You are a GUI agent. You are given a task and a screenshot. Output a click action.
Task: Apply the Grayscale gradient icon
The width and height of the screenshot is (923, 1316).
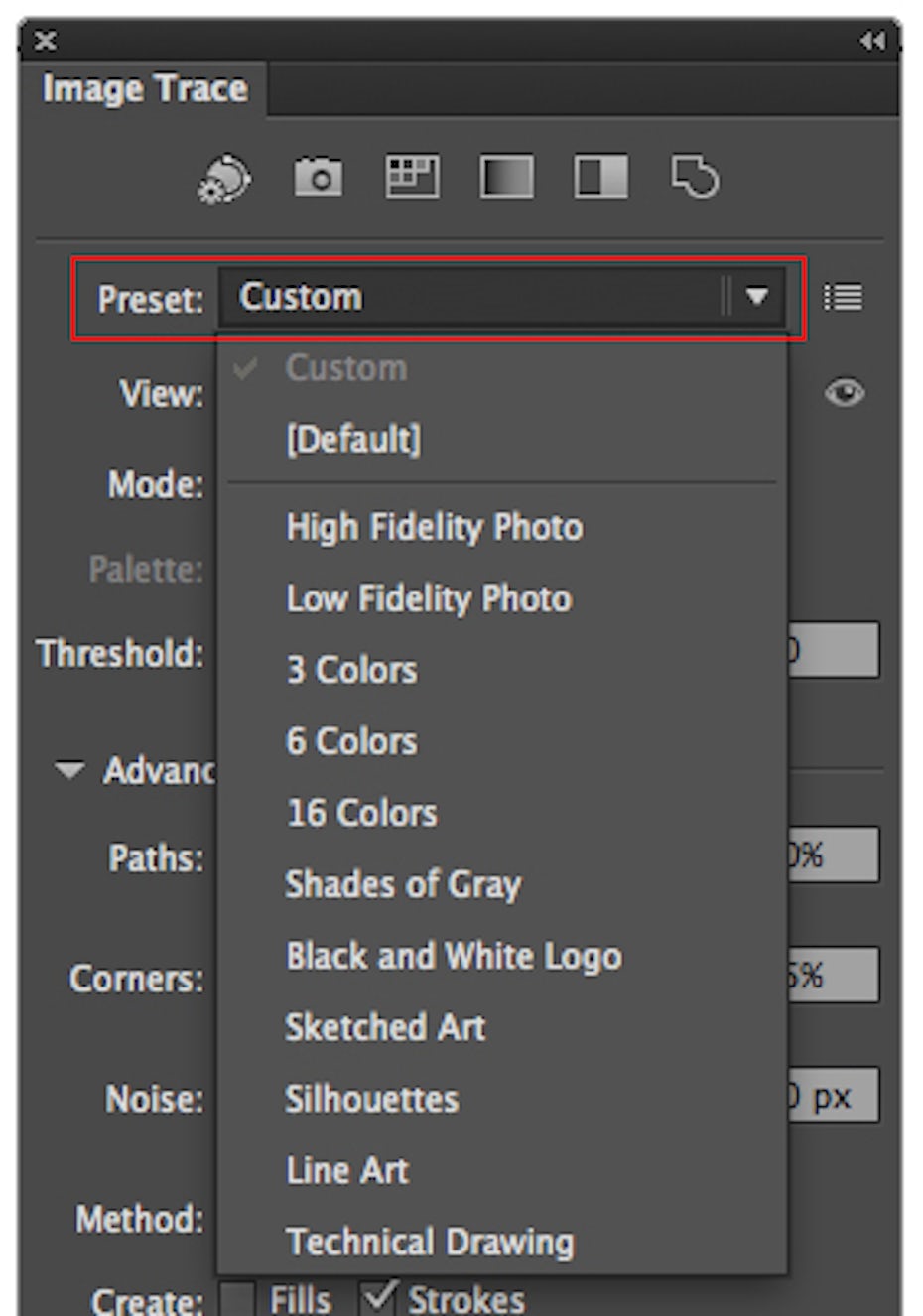[506, 178]
